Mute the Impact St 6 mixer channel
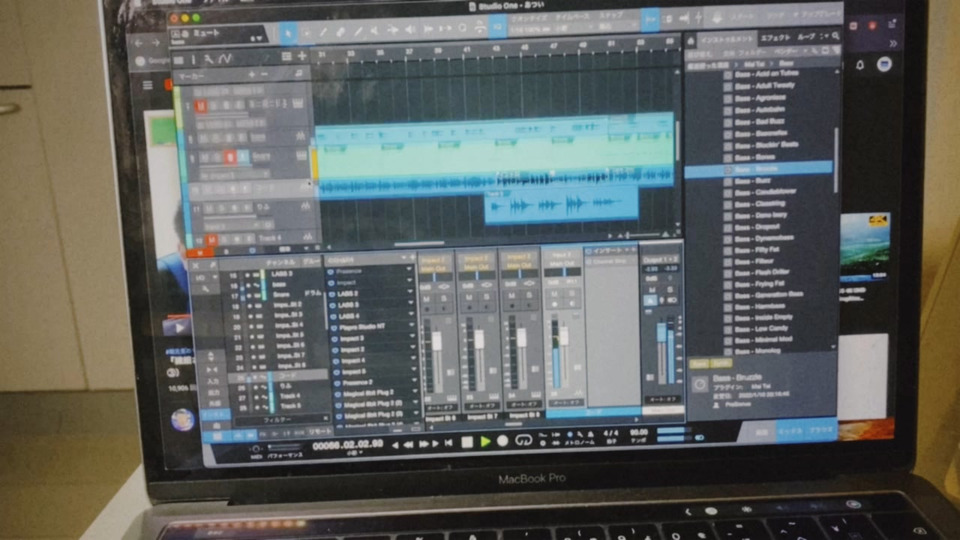960x540 pixels. [427, 298]
